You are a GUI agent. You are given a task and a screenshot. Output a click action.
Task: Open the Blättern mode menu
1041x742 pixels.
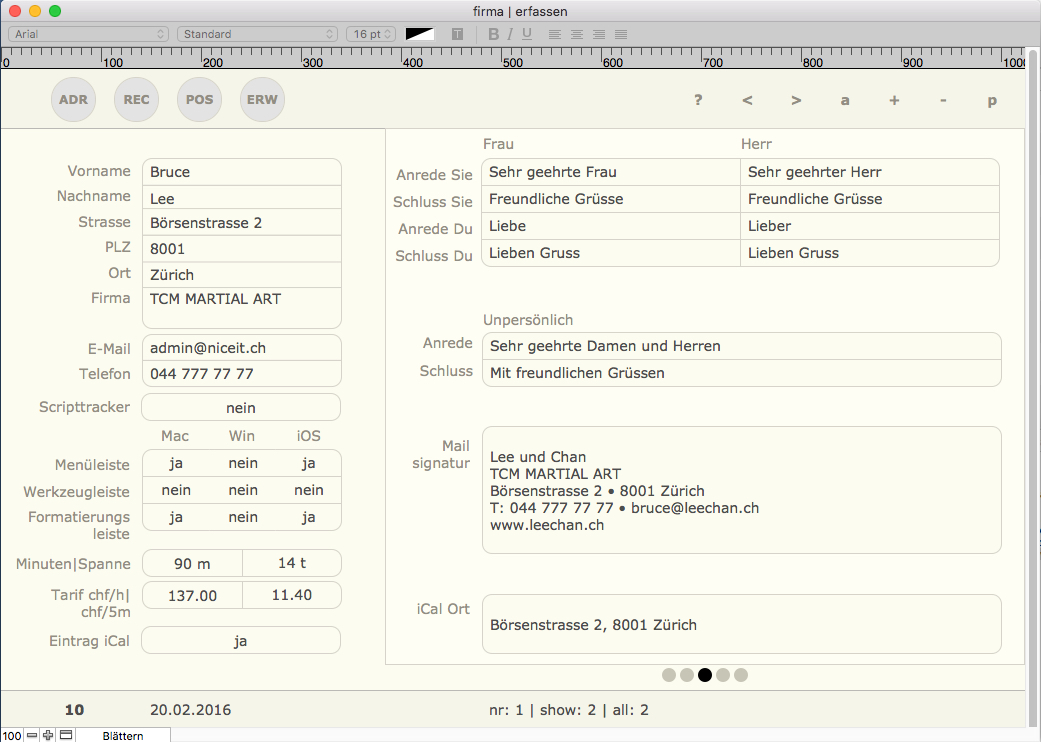(x=123, y=735)
